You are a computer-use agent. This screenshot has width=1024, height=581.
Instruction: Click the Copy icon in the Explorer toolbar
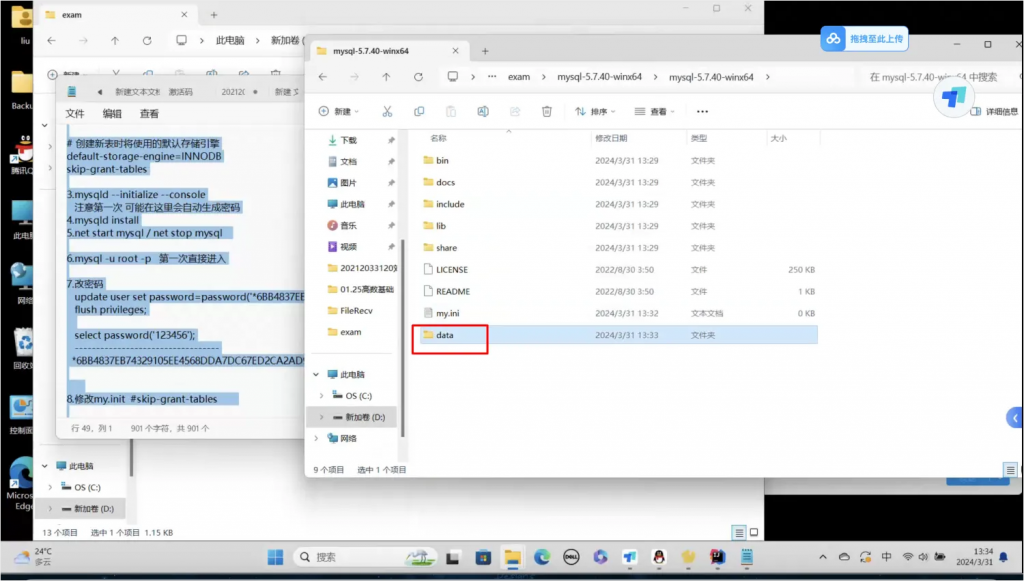point(420,112)
